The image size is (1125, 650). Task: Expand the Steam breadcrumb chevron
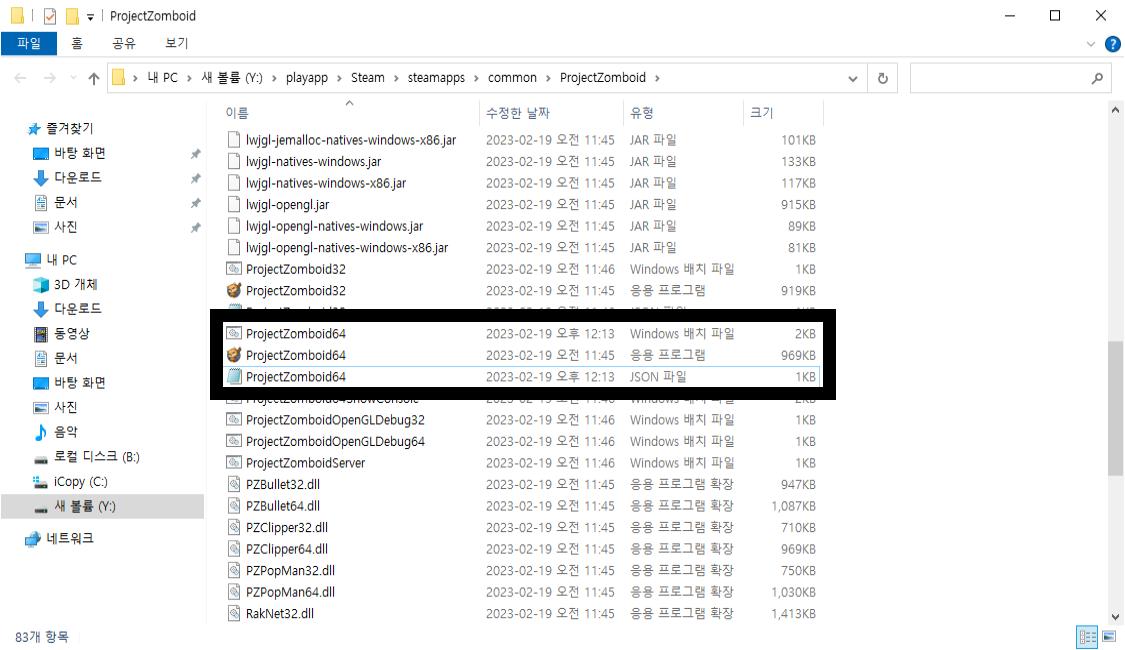tap(396, 78)
